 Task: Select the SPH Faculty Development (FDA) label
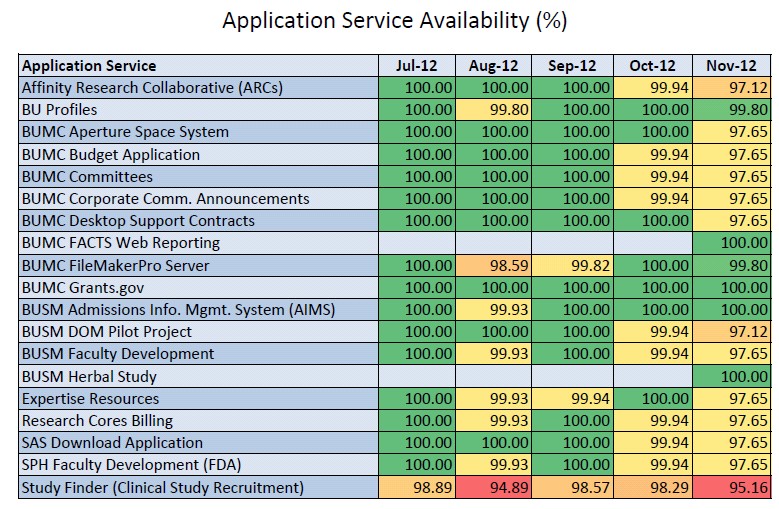pyautogui.click(x=199, y=465)
